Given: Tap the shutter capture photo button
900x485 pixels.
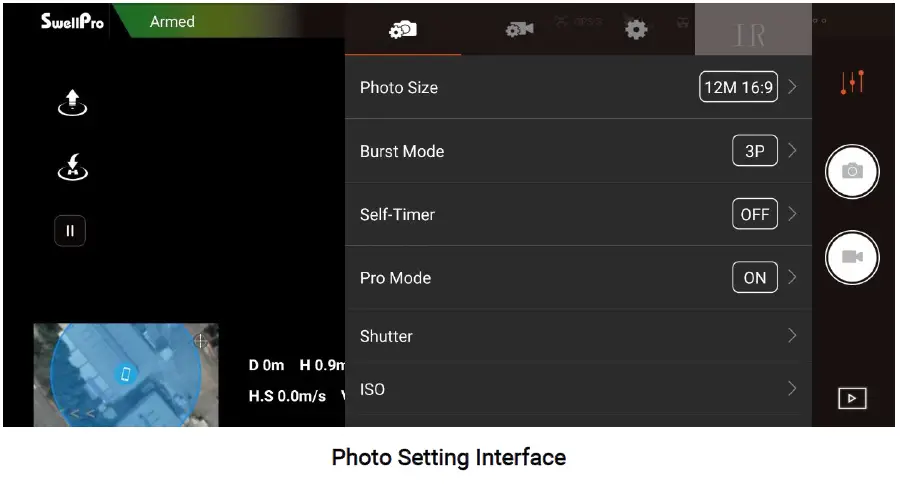Looking at the screenshot, I should 852,171.
